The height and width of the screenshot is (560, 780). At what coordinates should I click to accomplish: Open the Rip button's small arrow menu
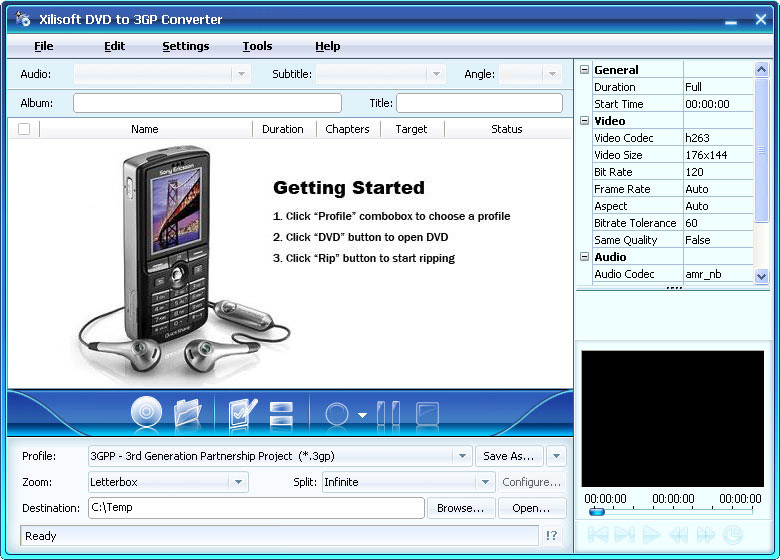(x=363, y=415)
